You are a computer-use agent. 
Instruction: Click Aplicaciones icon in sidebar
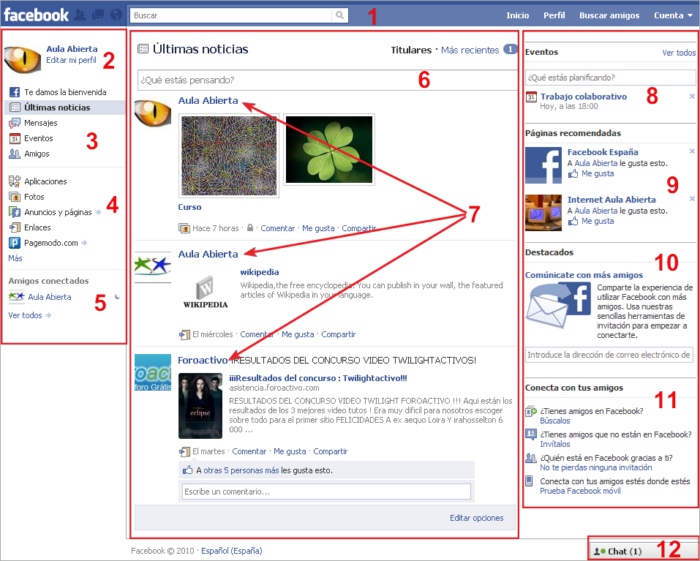(15, 181)
